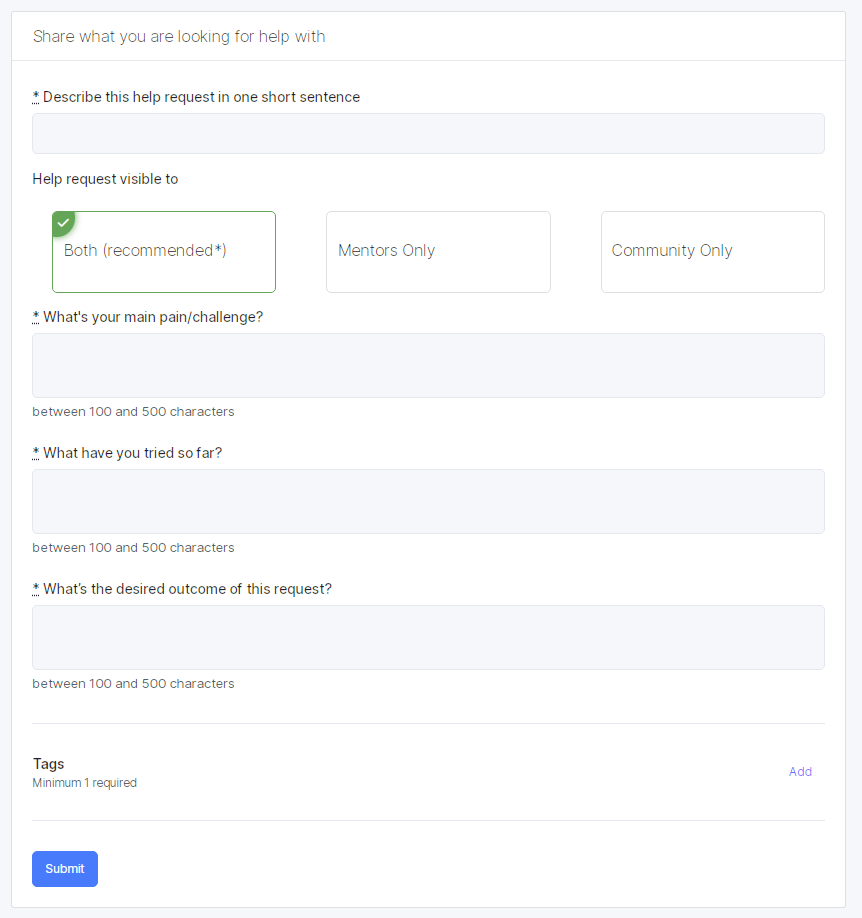Click the required asterisk beside the Describe label

pos(36,96)
